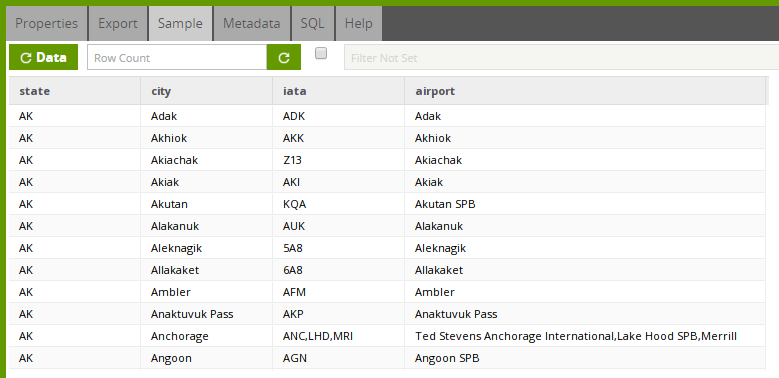Click the Ted Stevens Anchorage International airport cell

click(x=585, y=336)
